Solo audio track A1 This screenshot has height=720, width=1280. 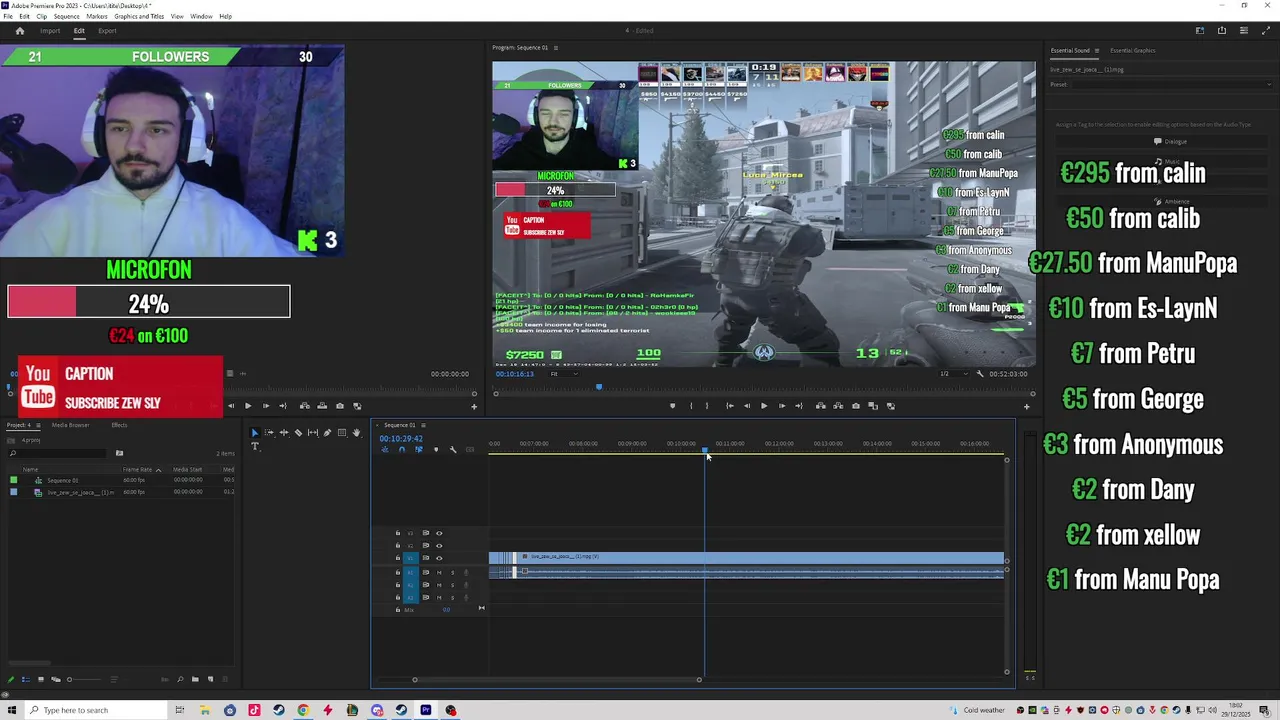[452, 573]
